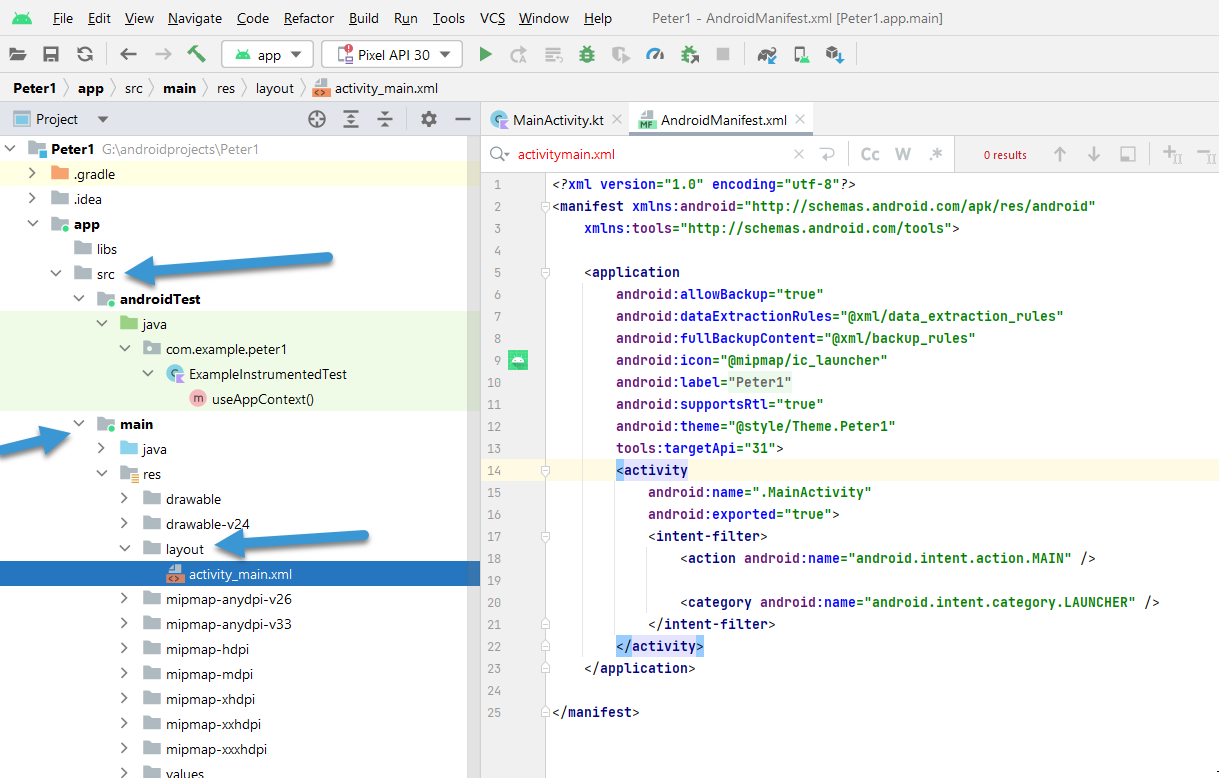Hide the Project panel with the minus icon
The width and height of the screenshot is (1219, 778).
462,119
